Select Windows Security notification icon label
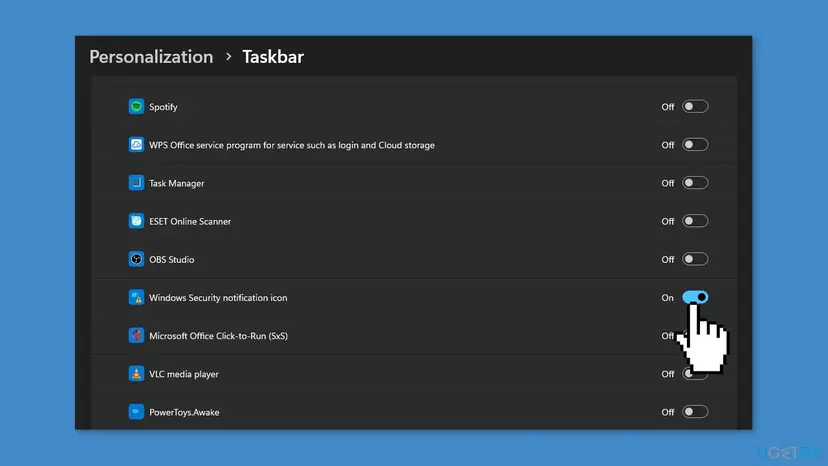Screen dimensions: 828x466 coord(218,297)
